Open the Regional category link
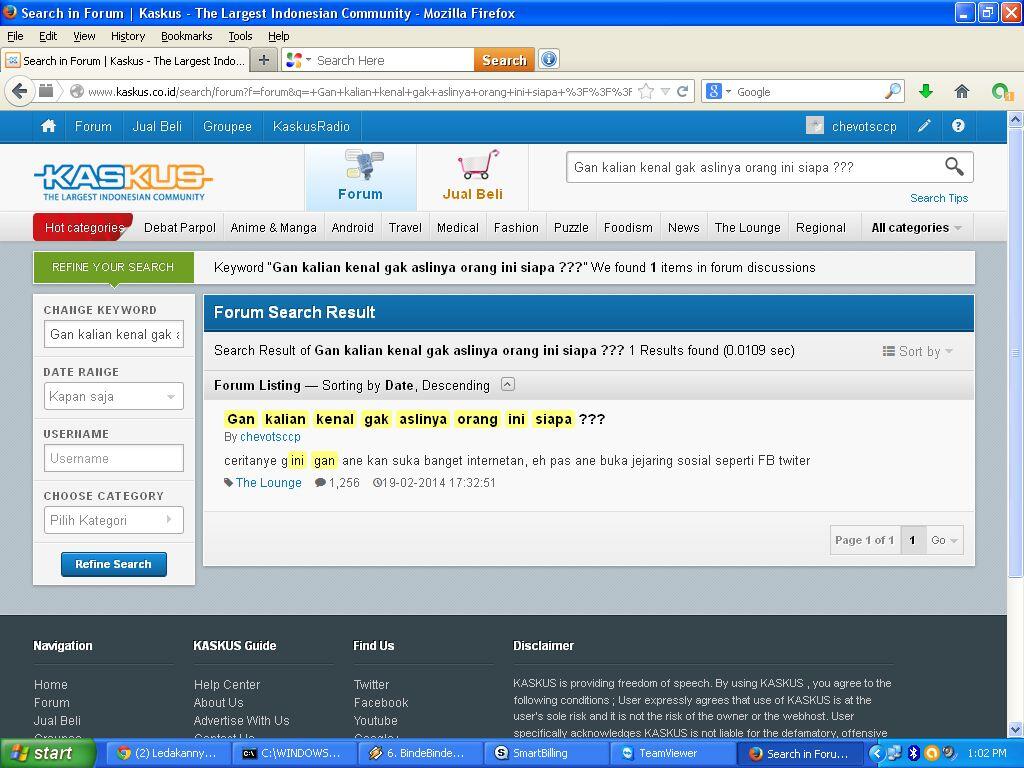The image size is (1024, 768). [820, 228]
